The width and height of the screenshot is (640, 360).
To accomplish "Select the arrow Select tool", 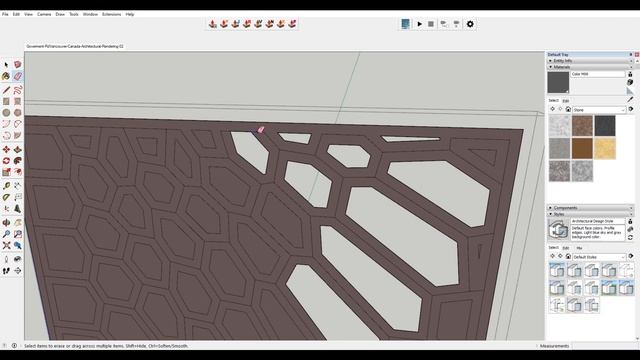I will tap(6, 64).
